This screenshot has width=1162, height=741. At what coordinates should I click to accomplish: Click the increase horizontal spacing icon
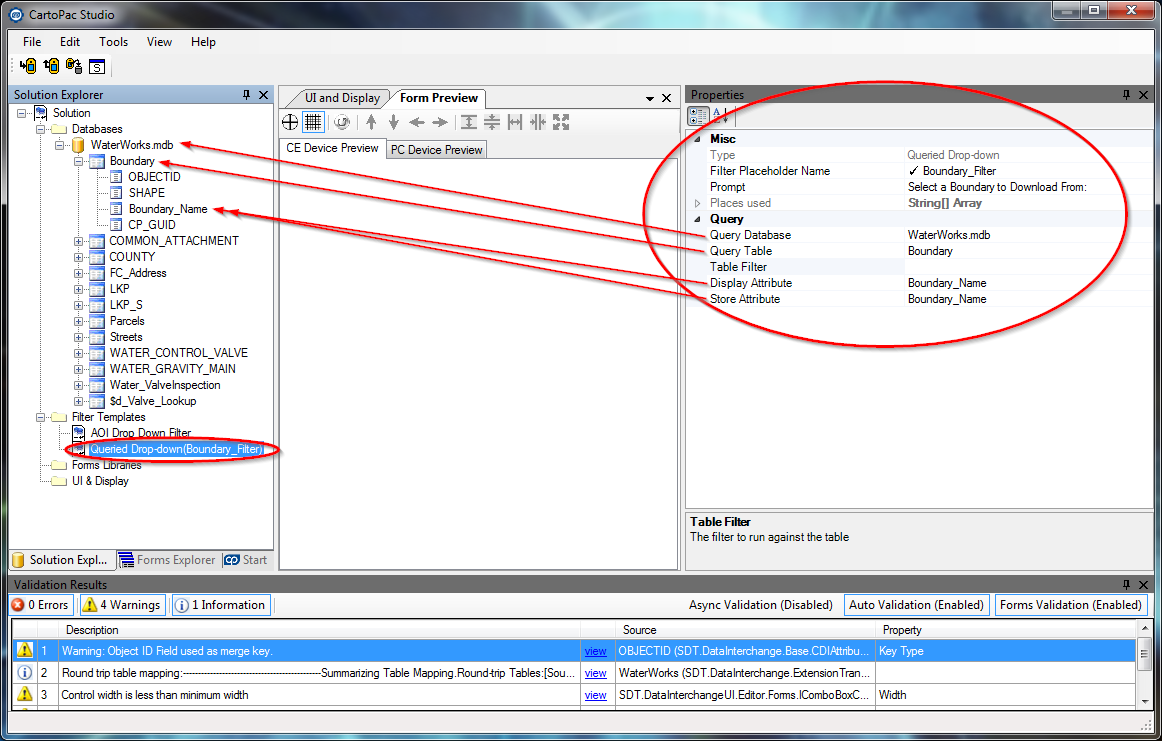515,122
